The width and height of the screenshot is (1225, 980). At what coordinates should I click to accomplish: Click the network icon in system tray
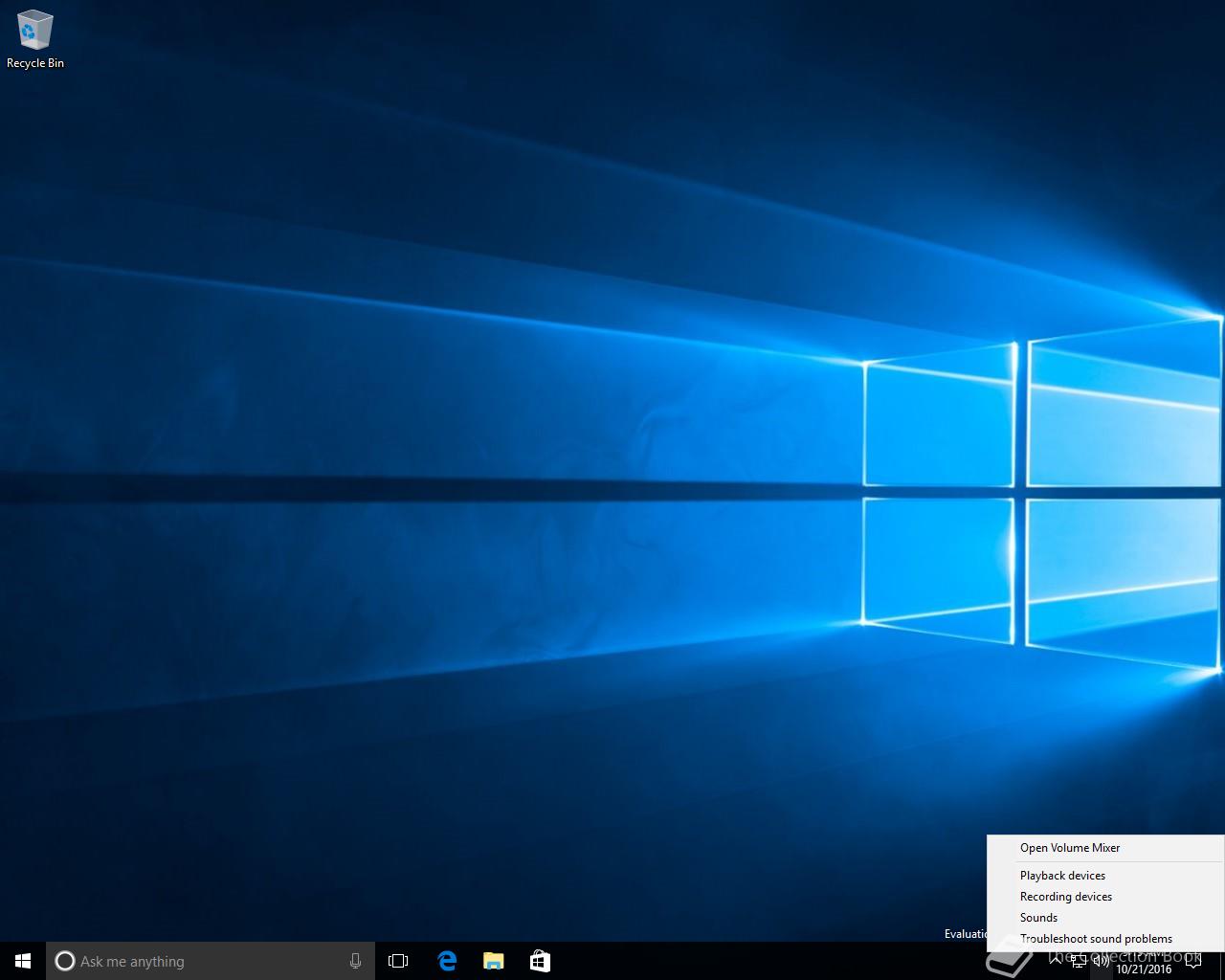pyautogui.click(x=1079, y=962)
